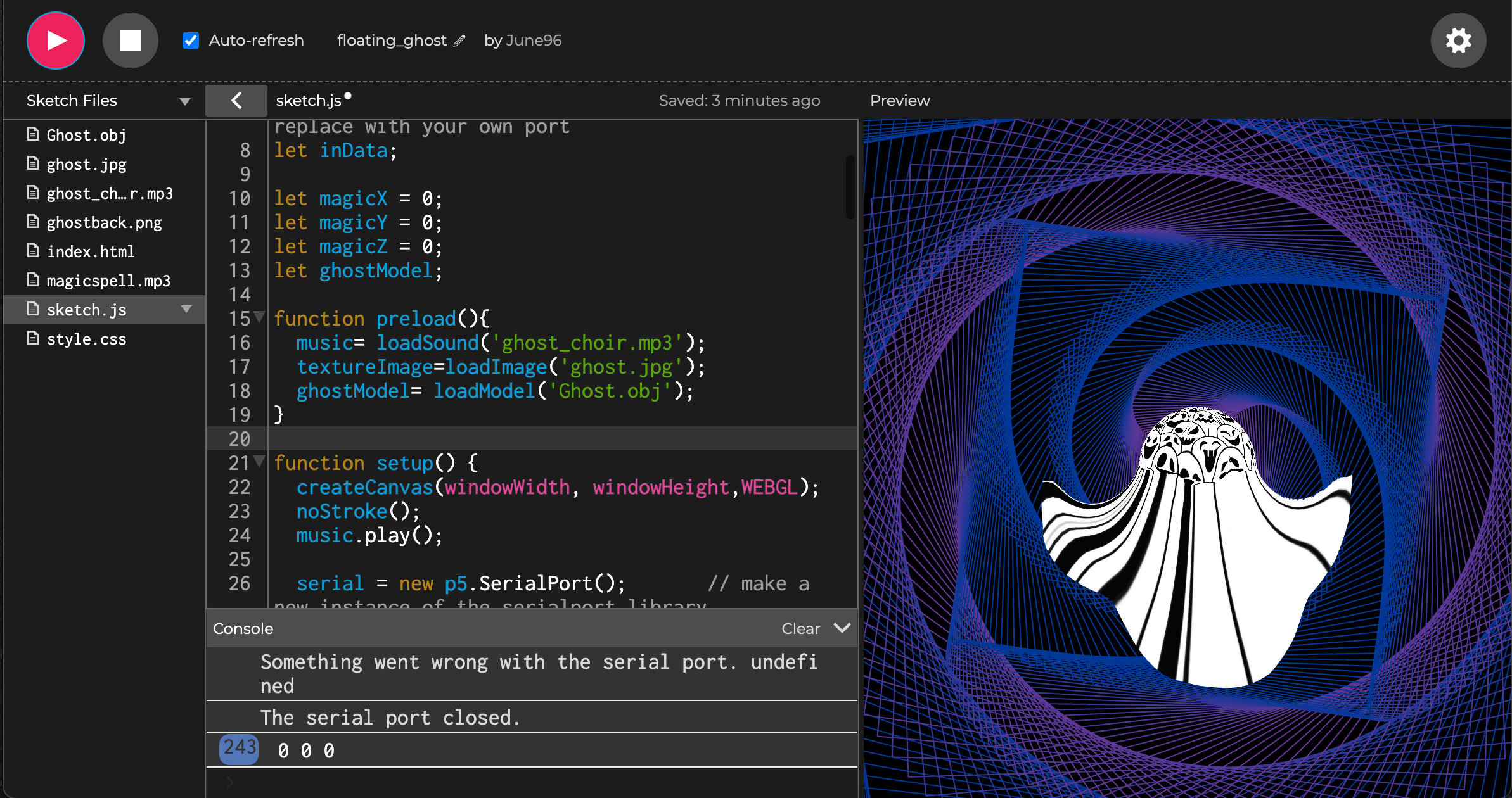Collapse the console with the chevron
Screen dimensions: 1512x798
pos(842,628)
